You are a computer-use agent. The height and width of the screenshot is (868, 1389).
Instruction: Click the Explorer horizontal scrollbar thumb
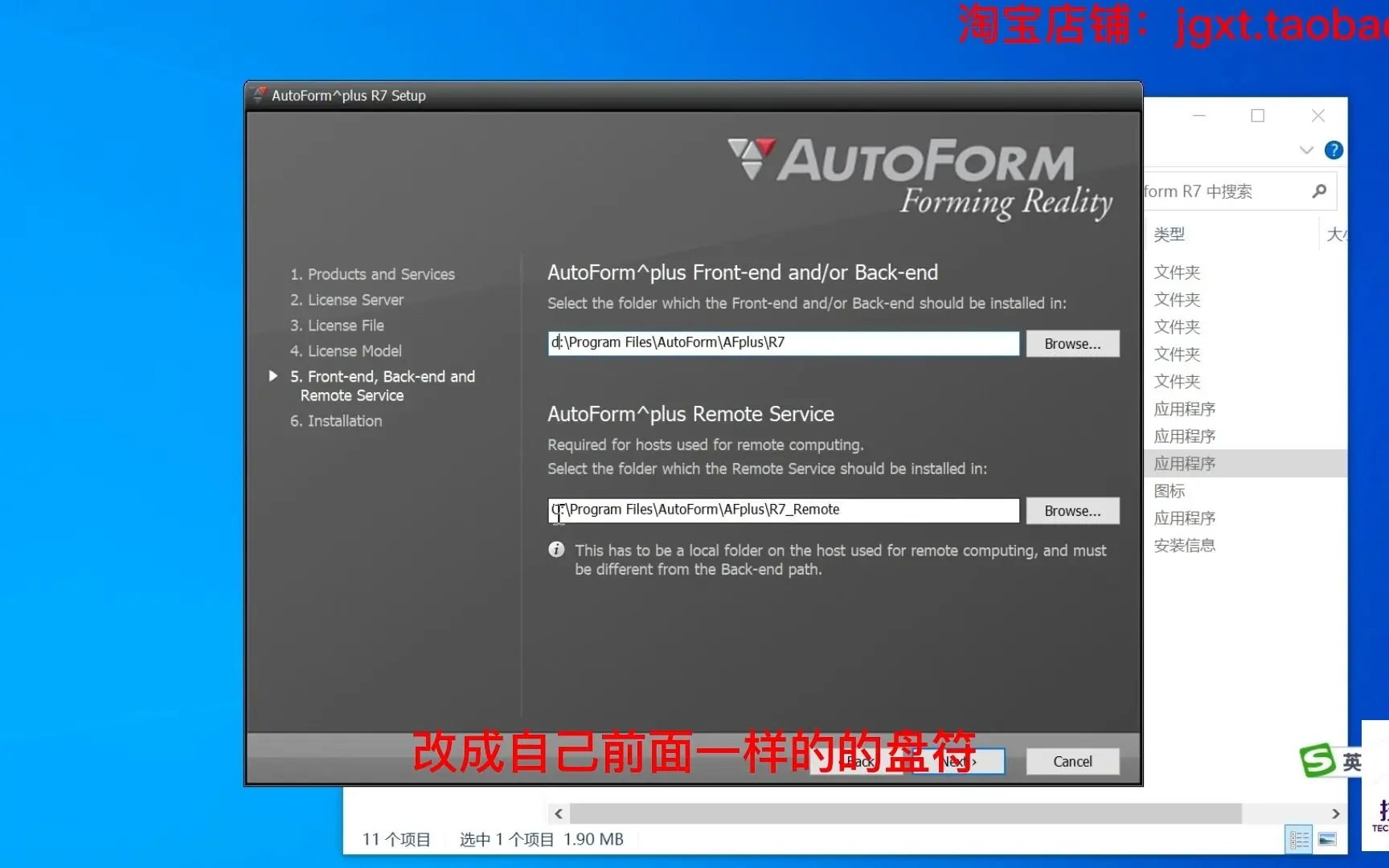click(x=905, y=813)
